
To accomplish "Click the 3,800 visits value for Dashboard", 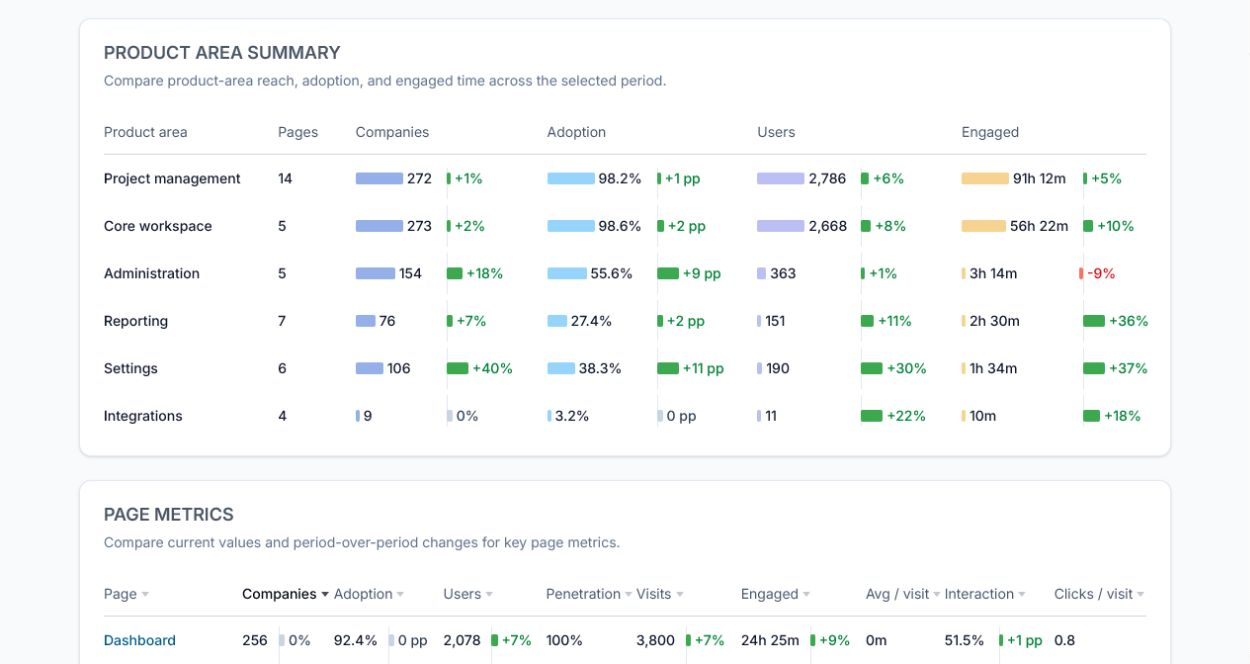I will click(655, 640).
